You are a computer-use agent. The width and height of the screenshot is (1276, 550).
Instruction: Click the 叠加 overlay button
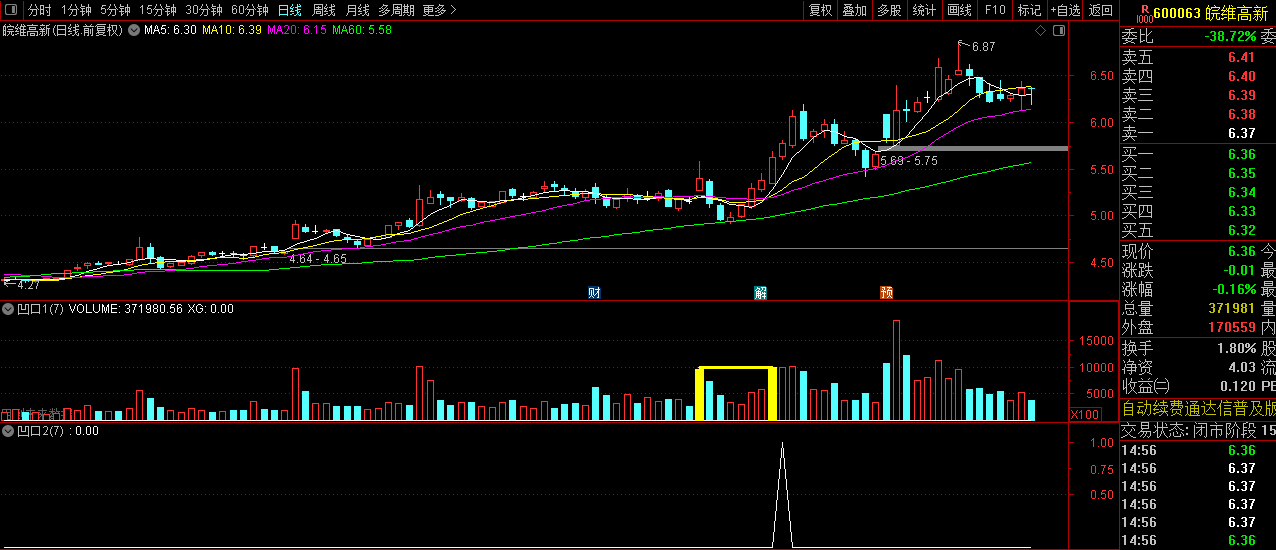point(854,10)
